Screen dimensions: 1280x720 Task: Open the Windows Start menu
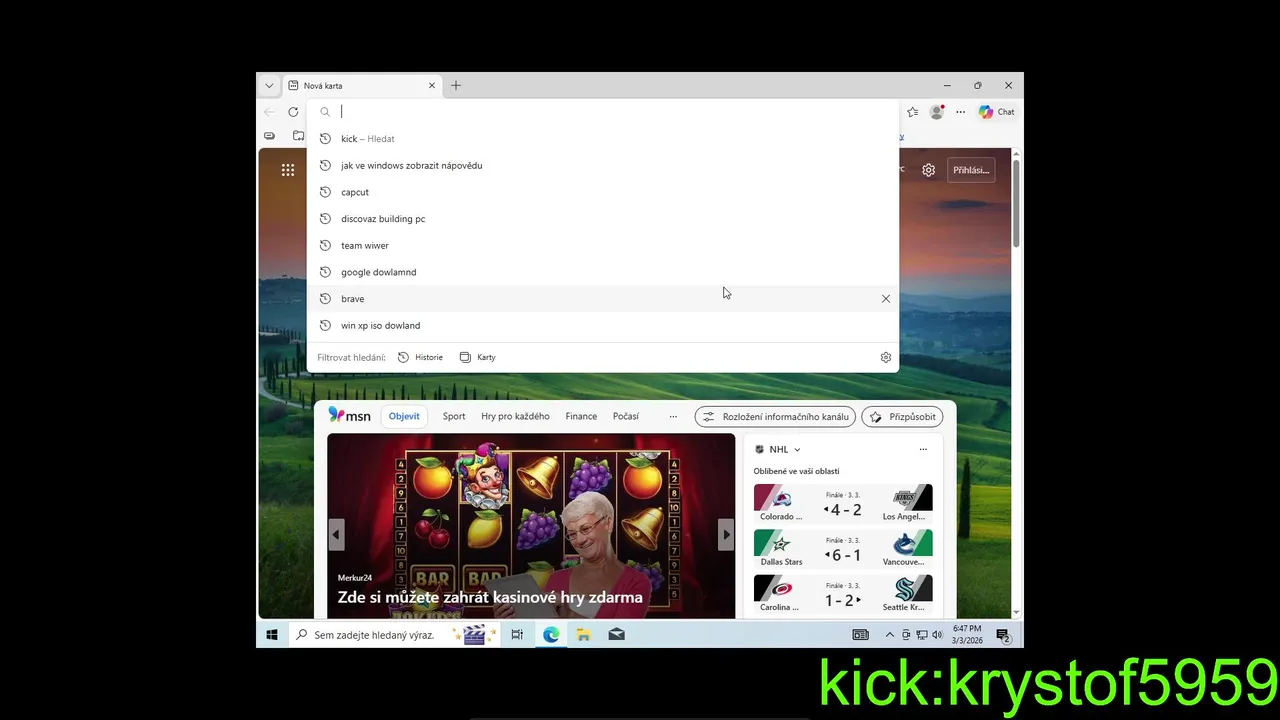(x=271, y=634)
